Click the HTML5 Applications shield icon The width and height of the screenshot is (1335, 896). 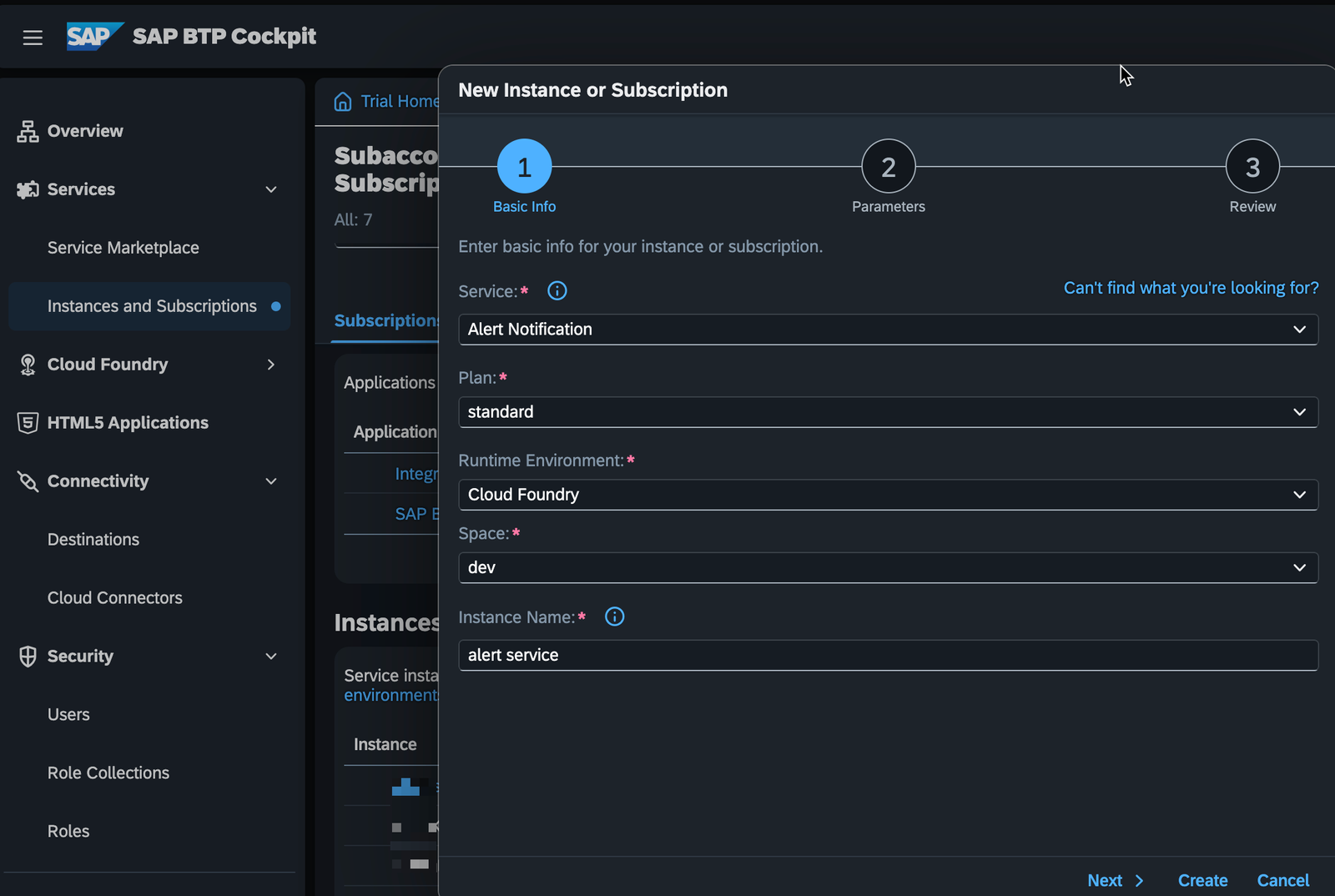pos(28,423)
